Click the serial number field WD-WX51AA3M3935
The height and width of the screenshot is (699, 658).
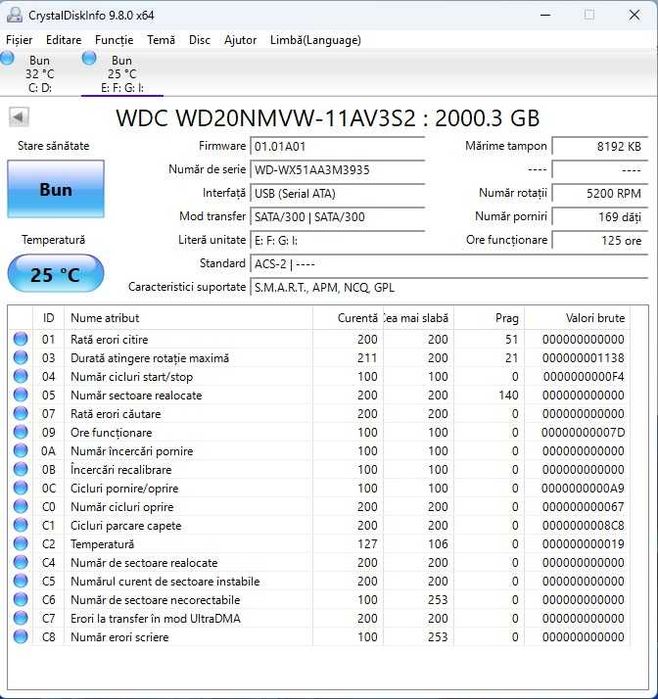point(337,170)
